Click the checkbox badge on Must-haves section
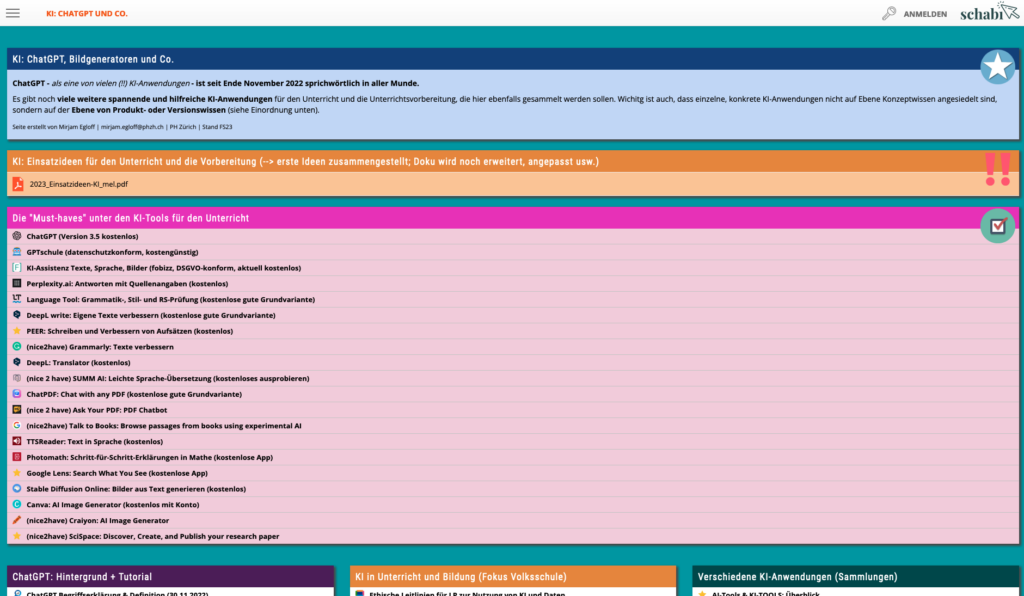Viewport: 1024px width, 596px height. [x=997, y=226]
